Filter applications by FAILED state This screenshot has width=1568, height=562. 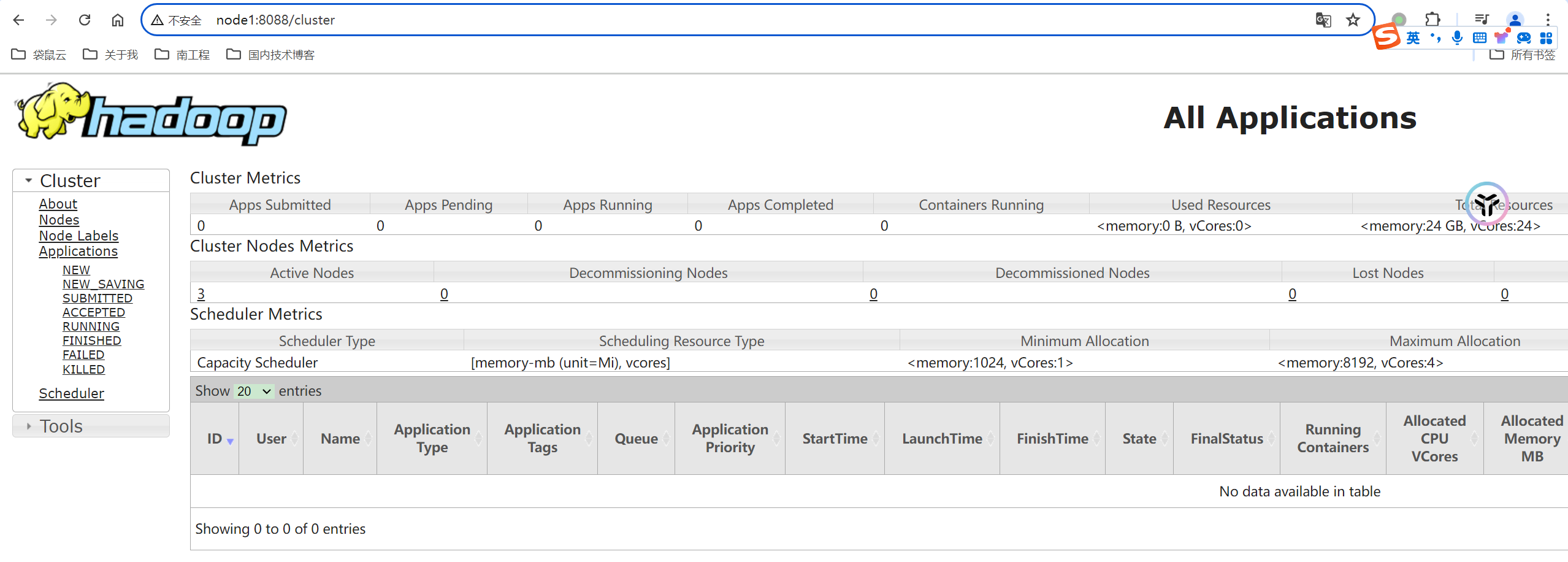83,355
